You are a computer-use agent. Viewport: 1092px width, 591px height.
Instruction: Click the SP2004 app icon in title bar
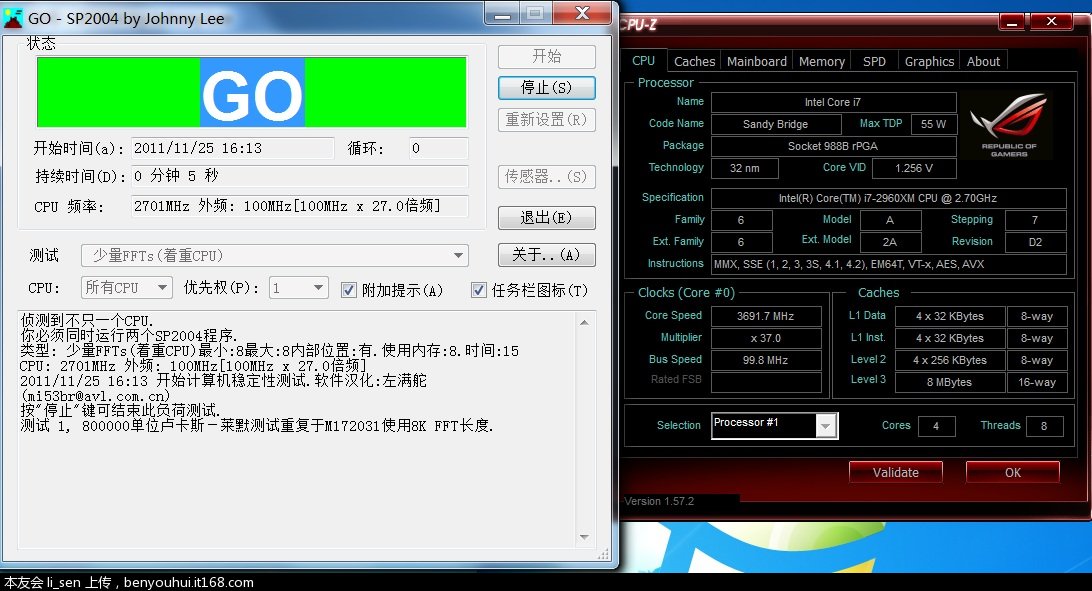(x=13, y=17)
